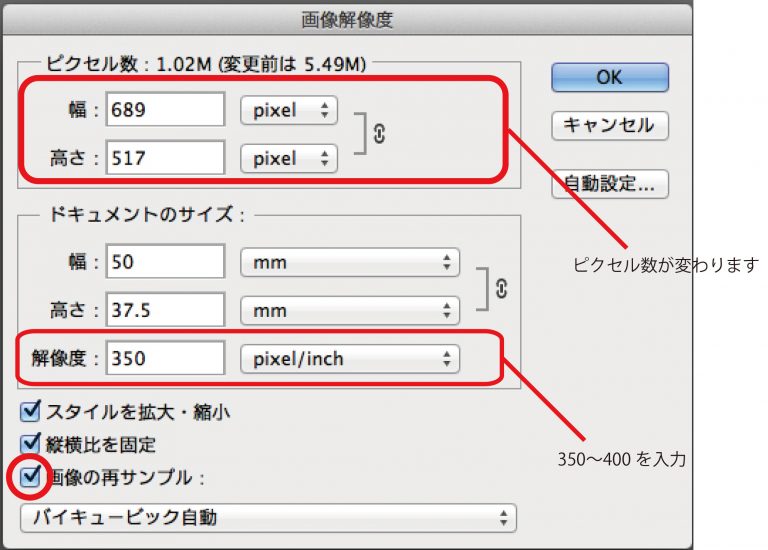Click the document size chain link icon
This screenshot has height=550, width=768.
pos(501,287)
